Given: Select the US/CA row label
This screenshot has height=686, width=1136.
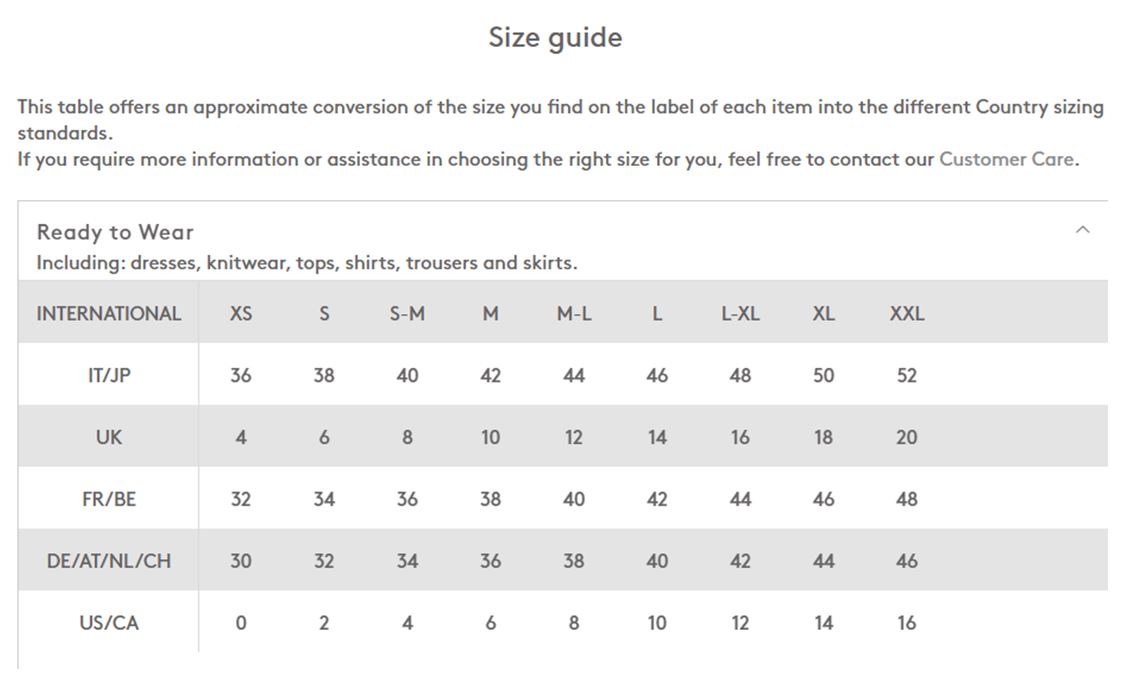Looking at the screenshot, I should [109, 623].
